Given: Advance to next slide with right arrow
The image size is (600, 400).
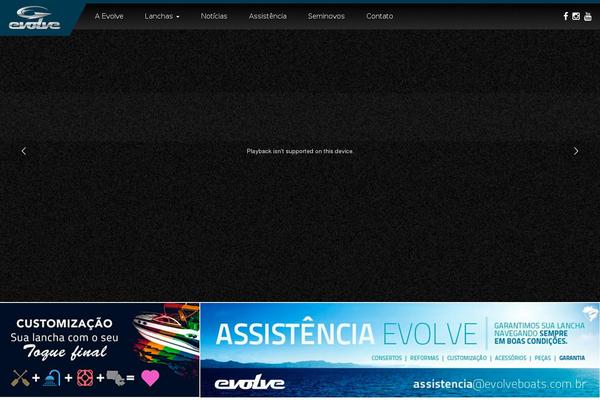Looking at the screenshot, I should pos(576,151).
